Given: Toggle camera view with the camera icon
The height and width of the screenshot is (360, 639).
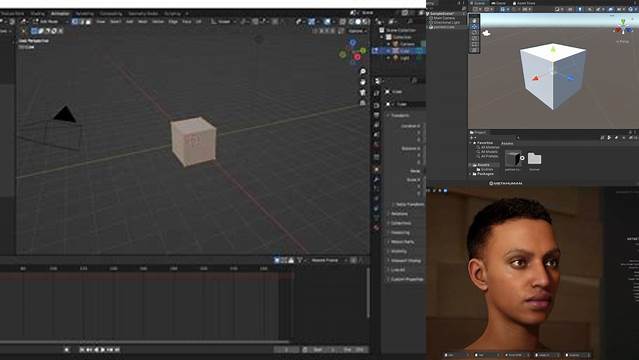Looking at the screenshot, I should 363,93.
